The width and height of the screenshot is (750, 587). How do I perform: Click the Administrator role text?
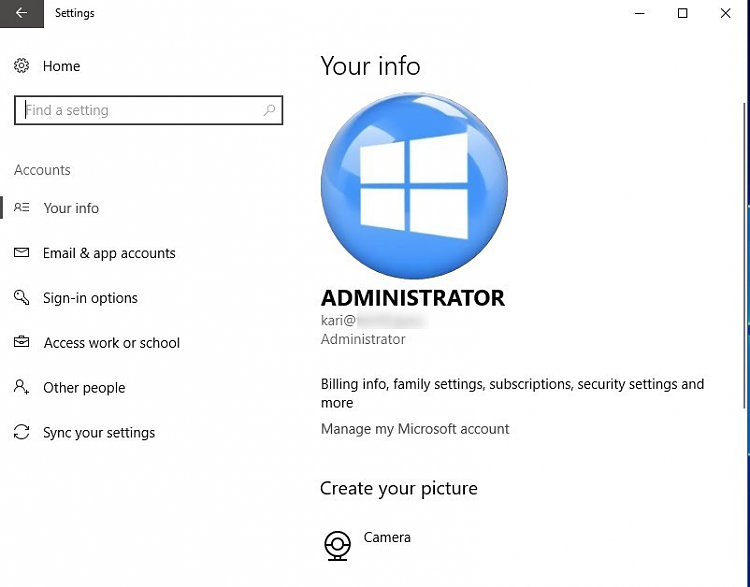click(x=363, y=339)
